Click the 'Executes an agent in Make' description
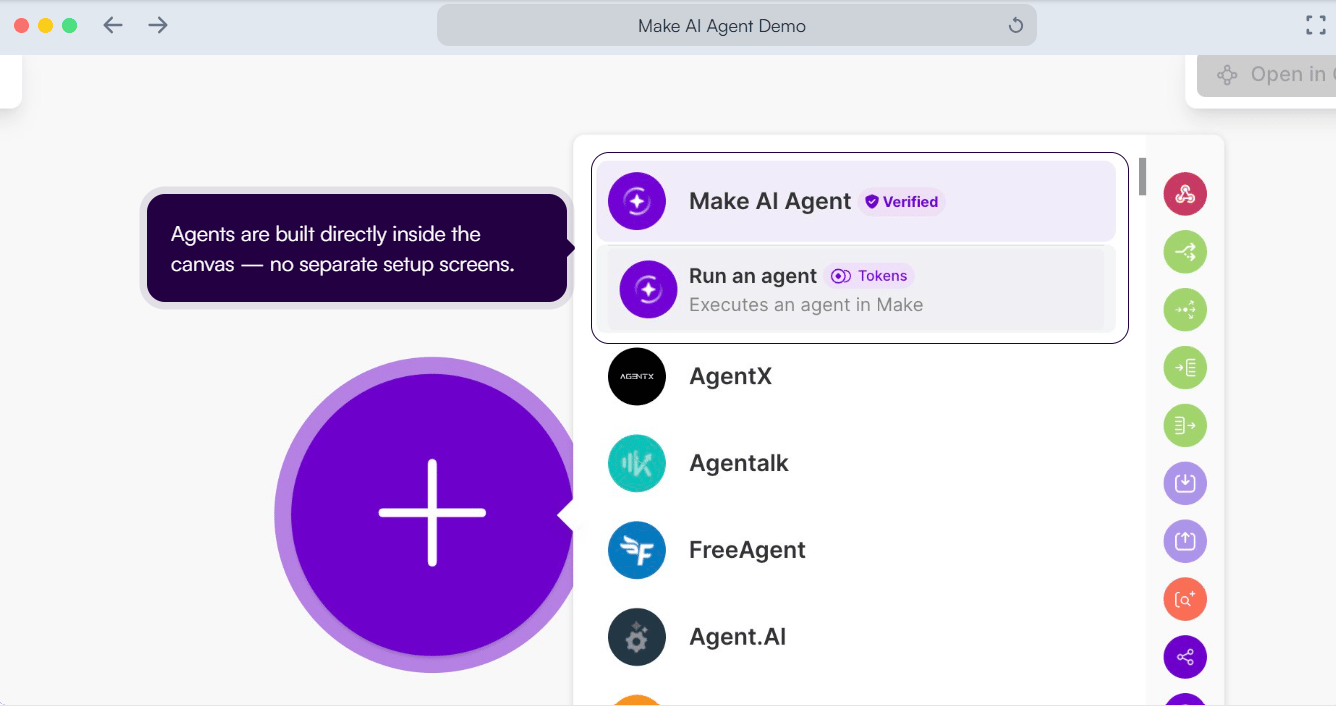The width and height of the screenshot is (1336, 706). click(806, 305)
